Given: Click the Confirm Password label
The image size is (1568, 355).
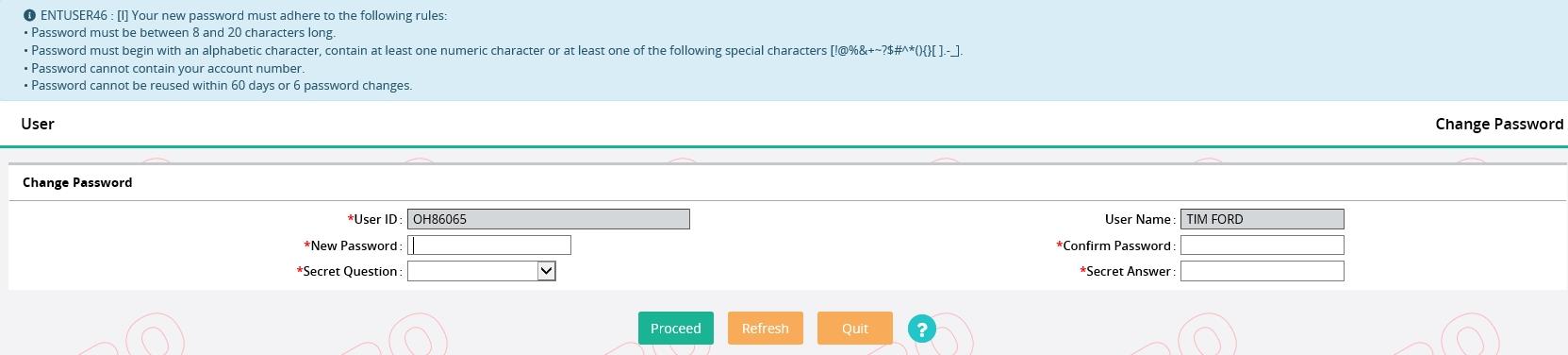Looking at the screenshot, I should (x=1116, y=245).
